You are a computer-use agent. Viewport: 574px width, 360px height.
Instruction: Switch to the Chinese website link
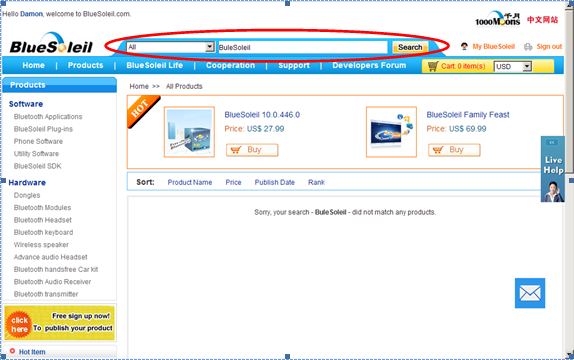coord(543,20)
